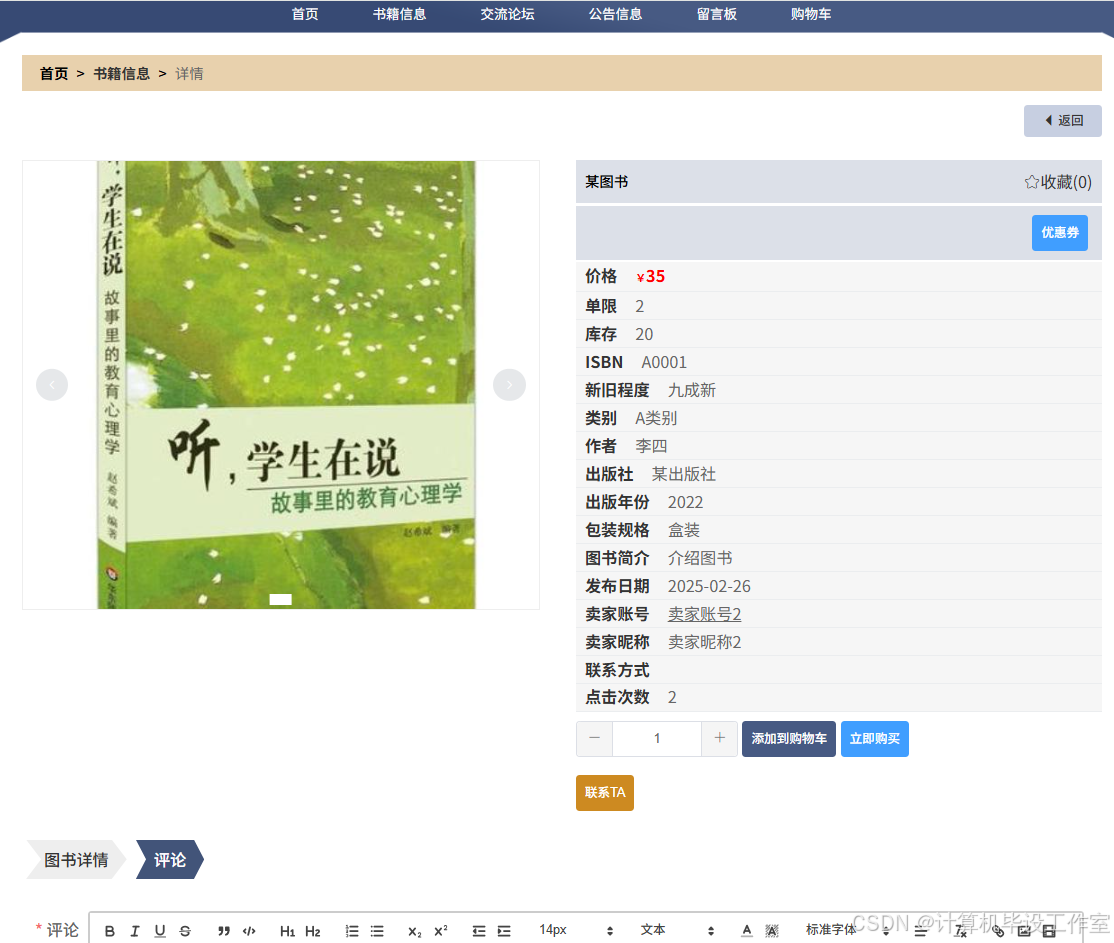
Task: Click the book cover image
Action: [x=286, y=384]
